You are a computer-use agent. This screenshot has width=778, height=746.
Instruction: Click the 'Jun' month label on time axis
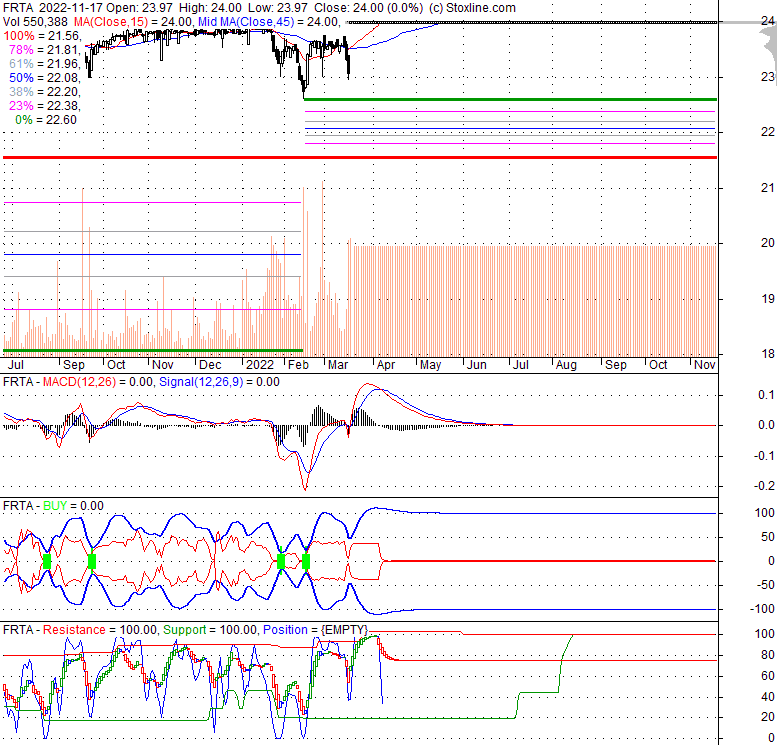(477, 365)
